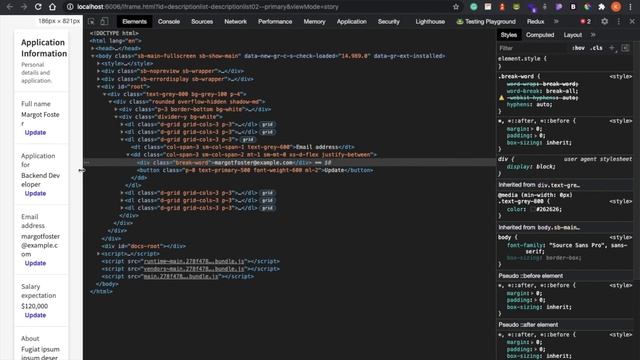
Task: Click the browser forward arrow
Action: [x=24, y=7]
